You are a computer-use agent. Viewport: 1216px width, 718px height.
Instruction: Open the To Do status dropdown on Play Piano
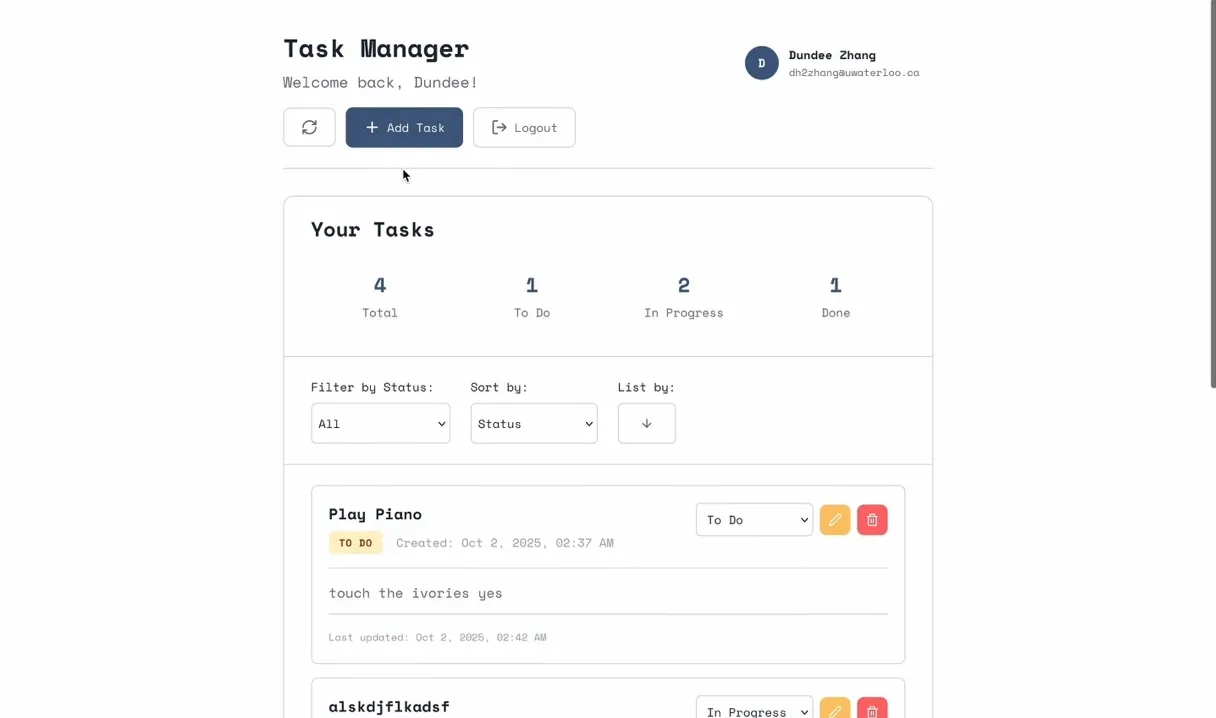[754, 519]
